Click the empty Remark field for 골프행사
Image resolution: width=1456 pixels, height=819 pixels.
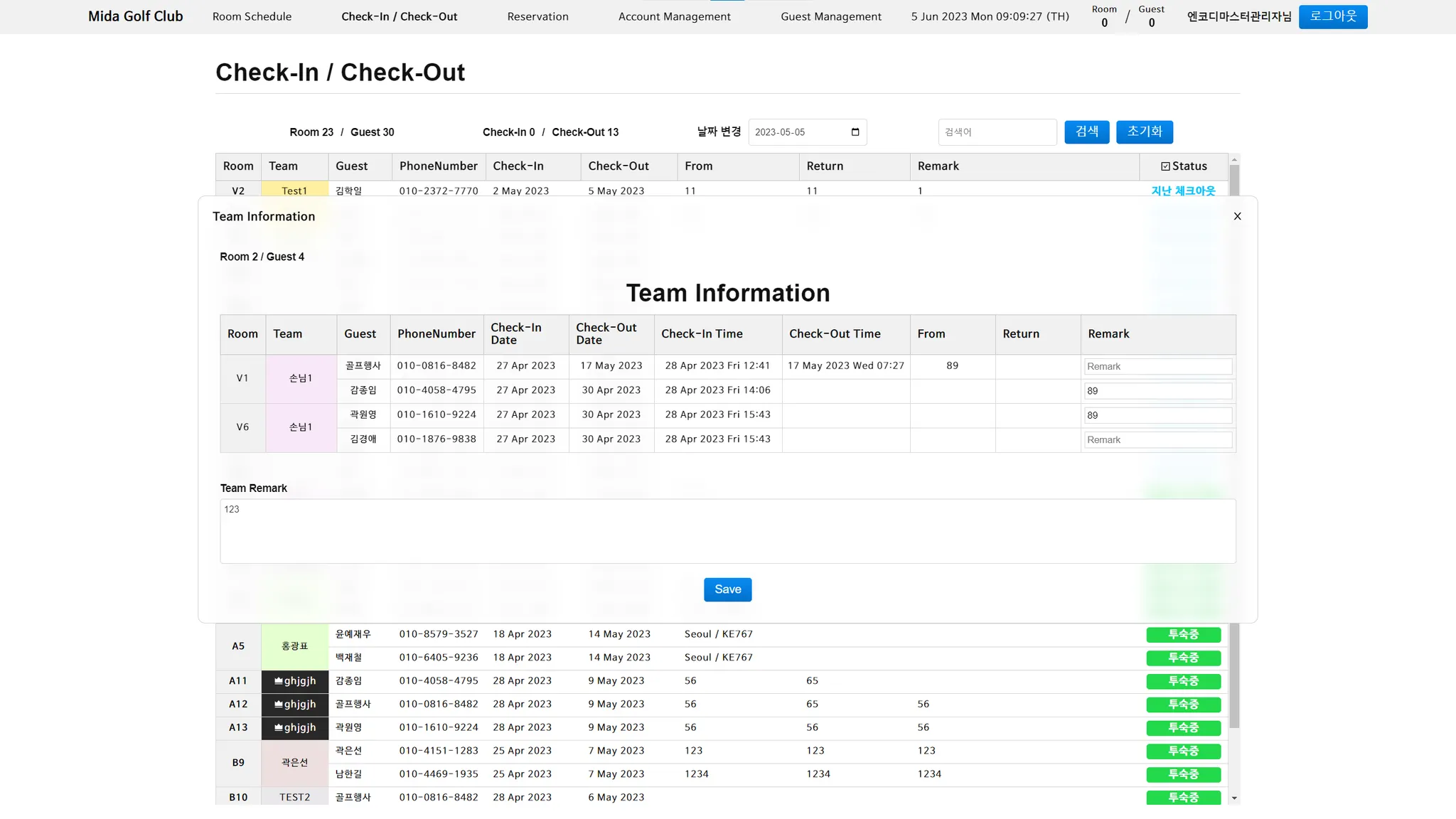click(1157, 366)
